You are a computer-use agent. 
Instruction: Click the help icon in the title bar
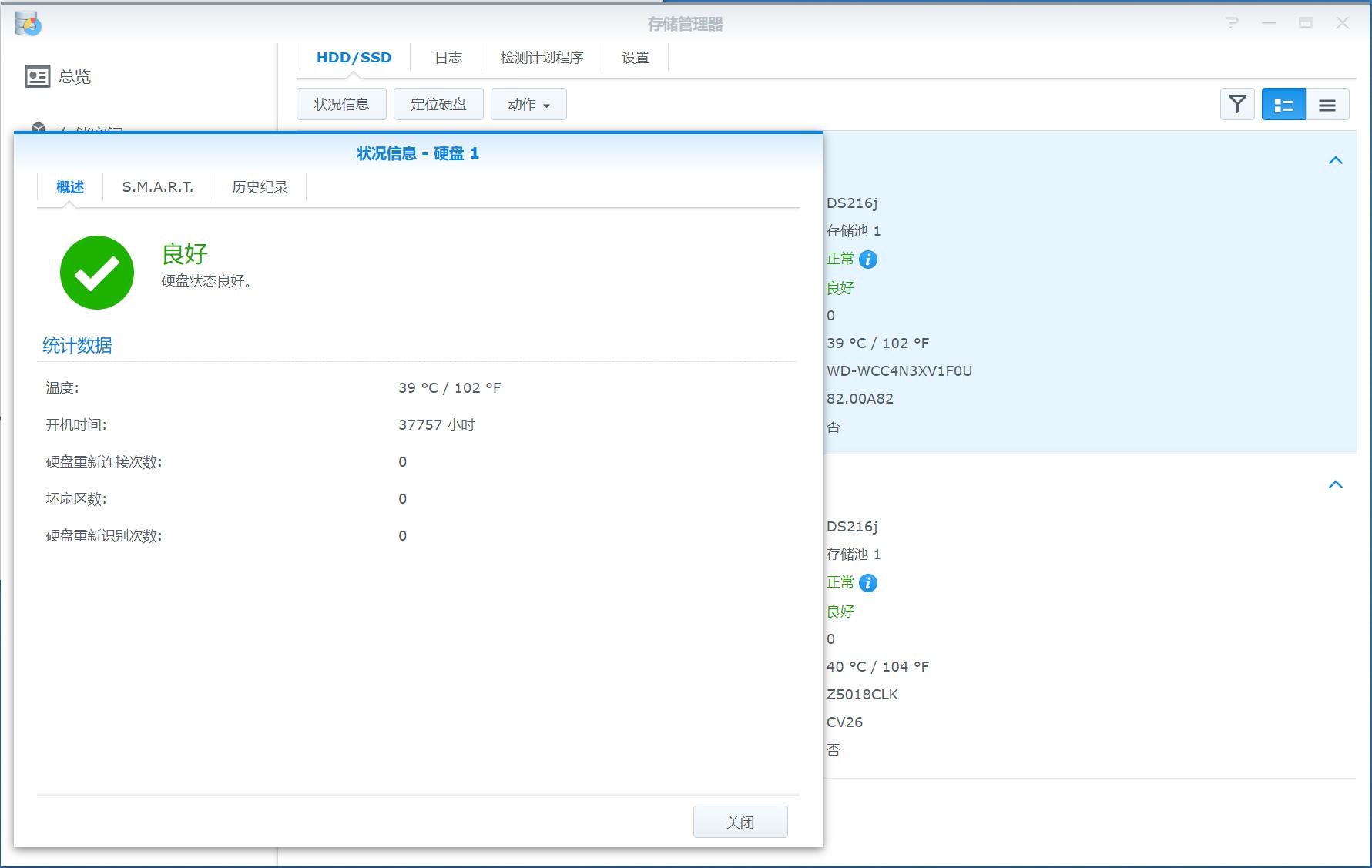click(1232, 24)
